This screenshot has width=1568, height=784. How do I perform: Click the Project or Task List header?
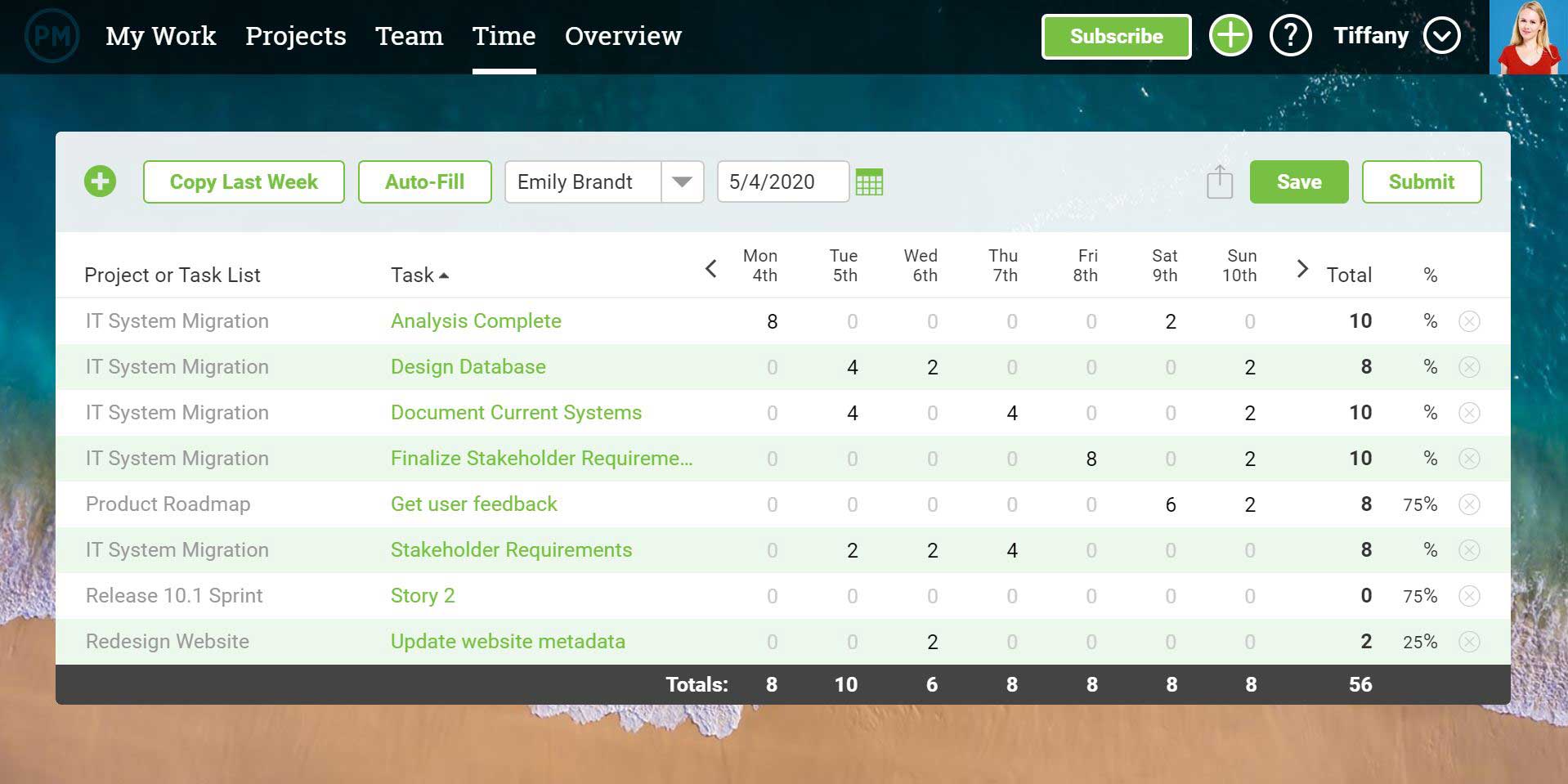tap(172, 276)
